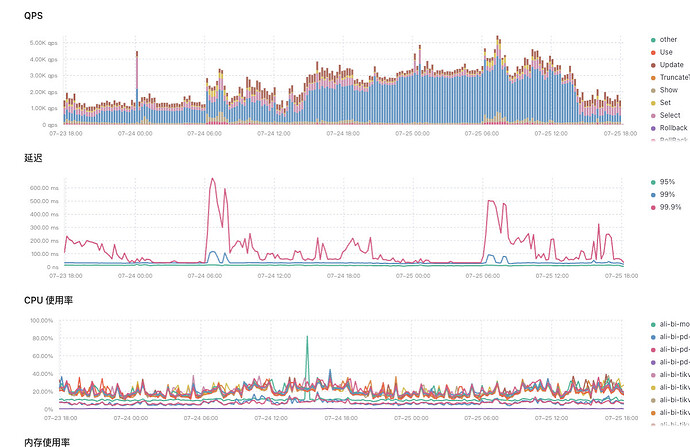
Task: Toggle the Select series legend entry
Action: (x=665, y=115)
